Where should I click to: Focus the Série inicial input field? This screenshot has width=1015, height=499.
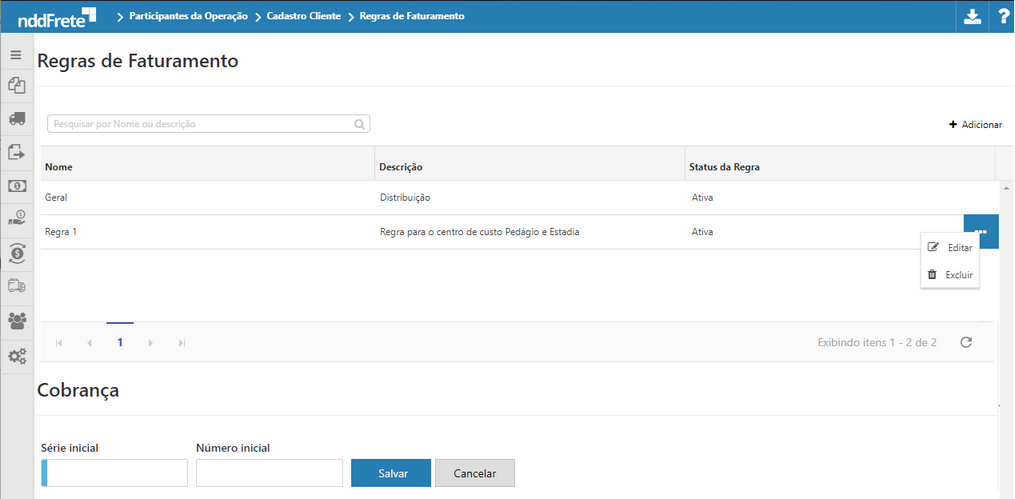click(116, 473)
